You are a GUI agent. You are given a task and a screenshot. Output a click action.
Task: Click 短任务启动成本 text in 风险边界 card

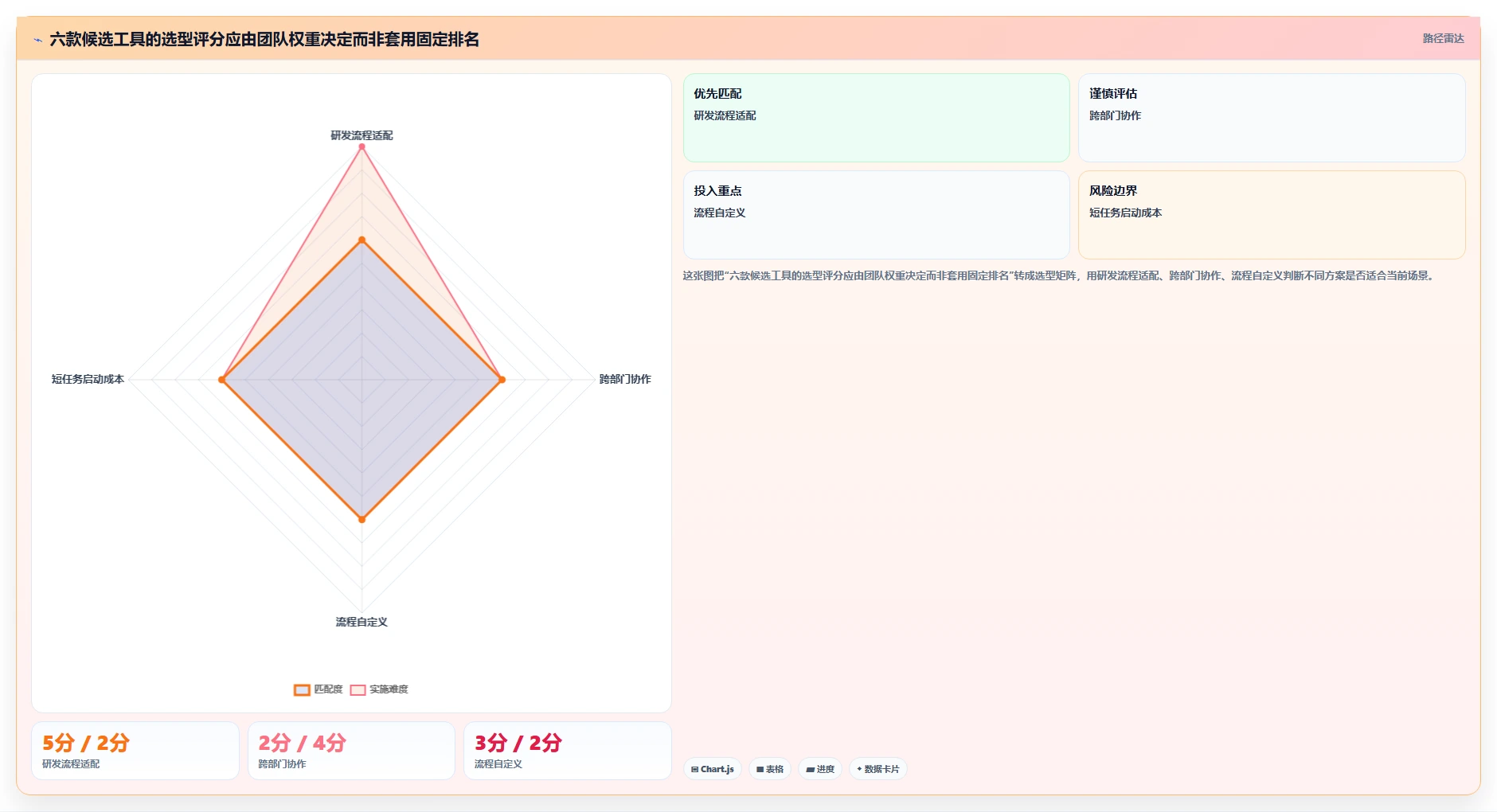[x=1125, y=213]
